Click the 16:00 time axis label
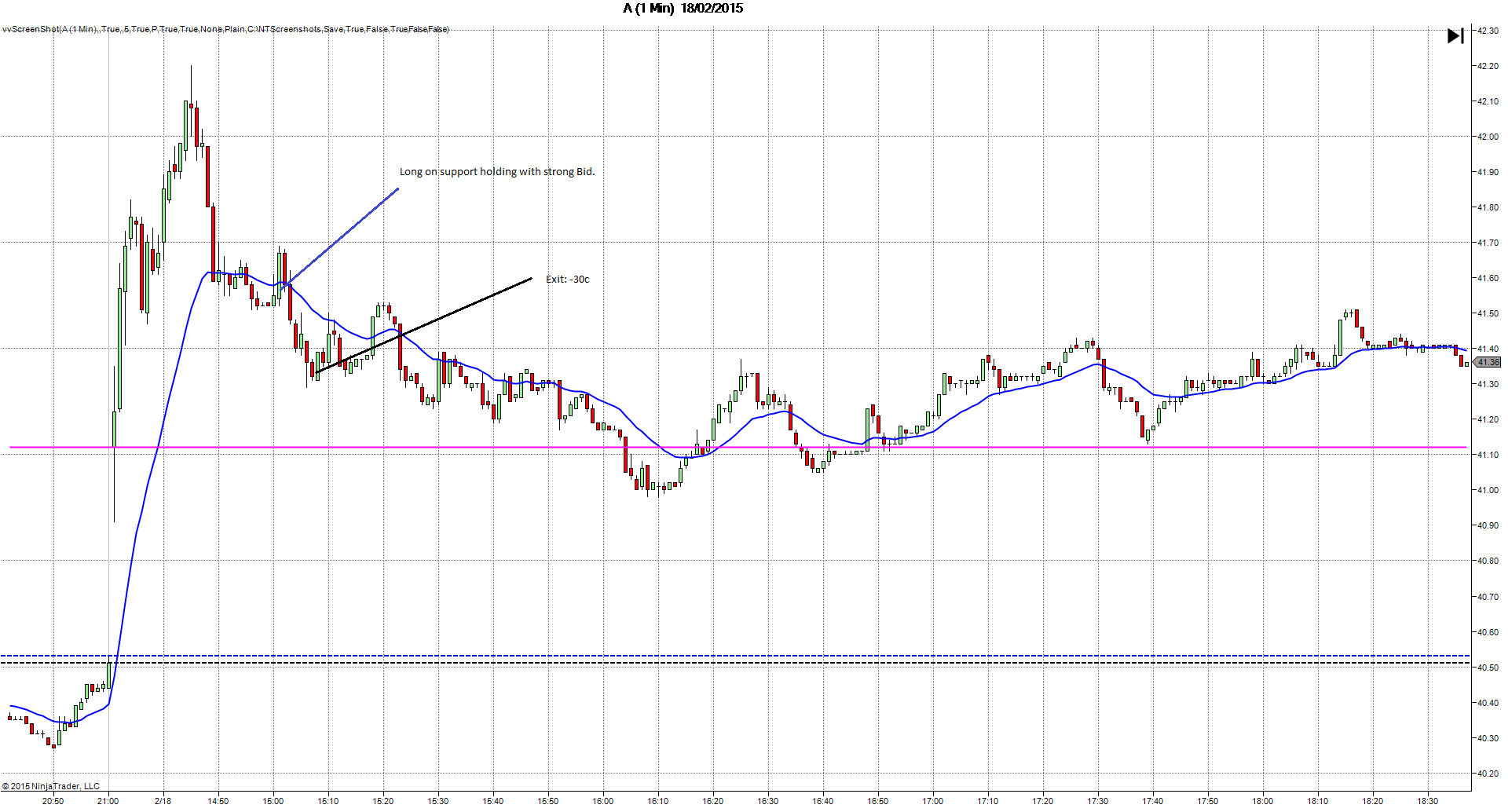1508x812 pixels. (603, 801)
